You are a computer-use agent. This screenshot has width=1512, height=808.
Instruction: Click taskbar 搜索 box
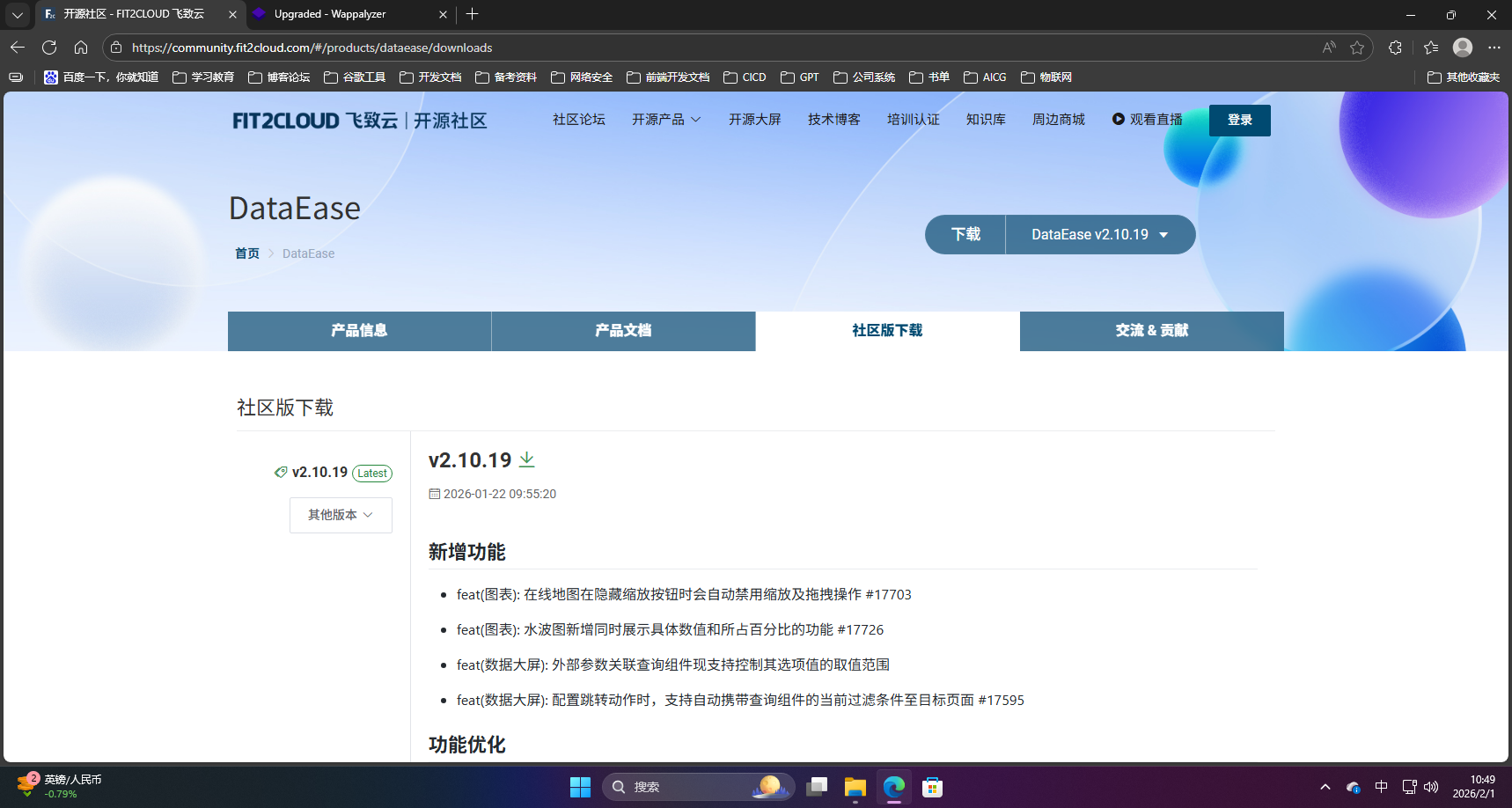(698, 787)
